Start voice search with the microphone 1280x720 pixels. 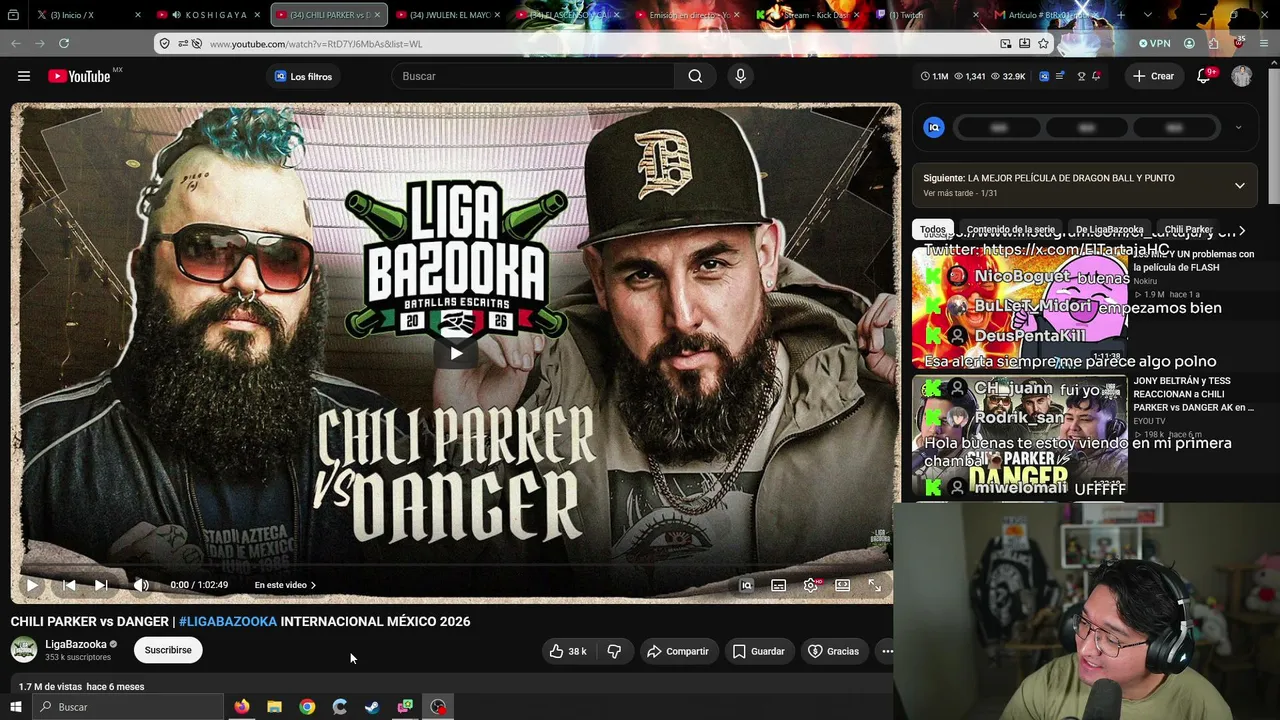(x=740, y=76)
